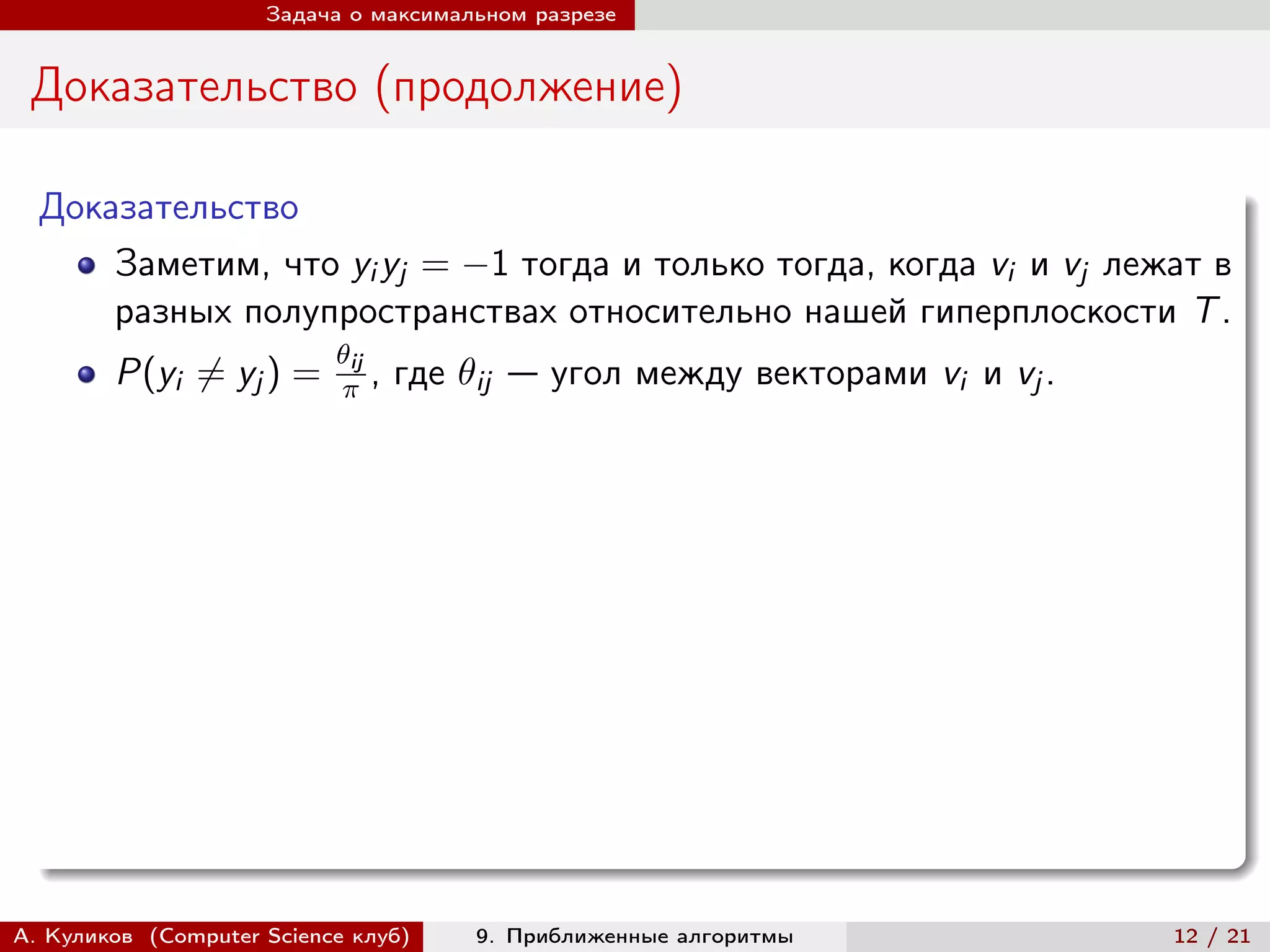The height and width of the screenshot is (952, 1270).
Task: Click the blue bullet before 'Заметим'
Action: point(87,266)
